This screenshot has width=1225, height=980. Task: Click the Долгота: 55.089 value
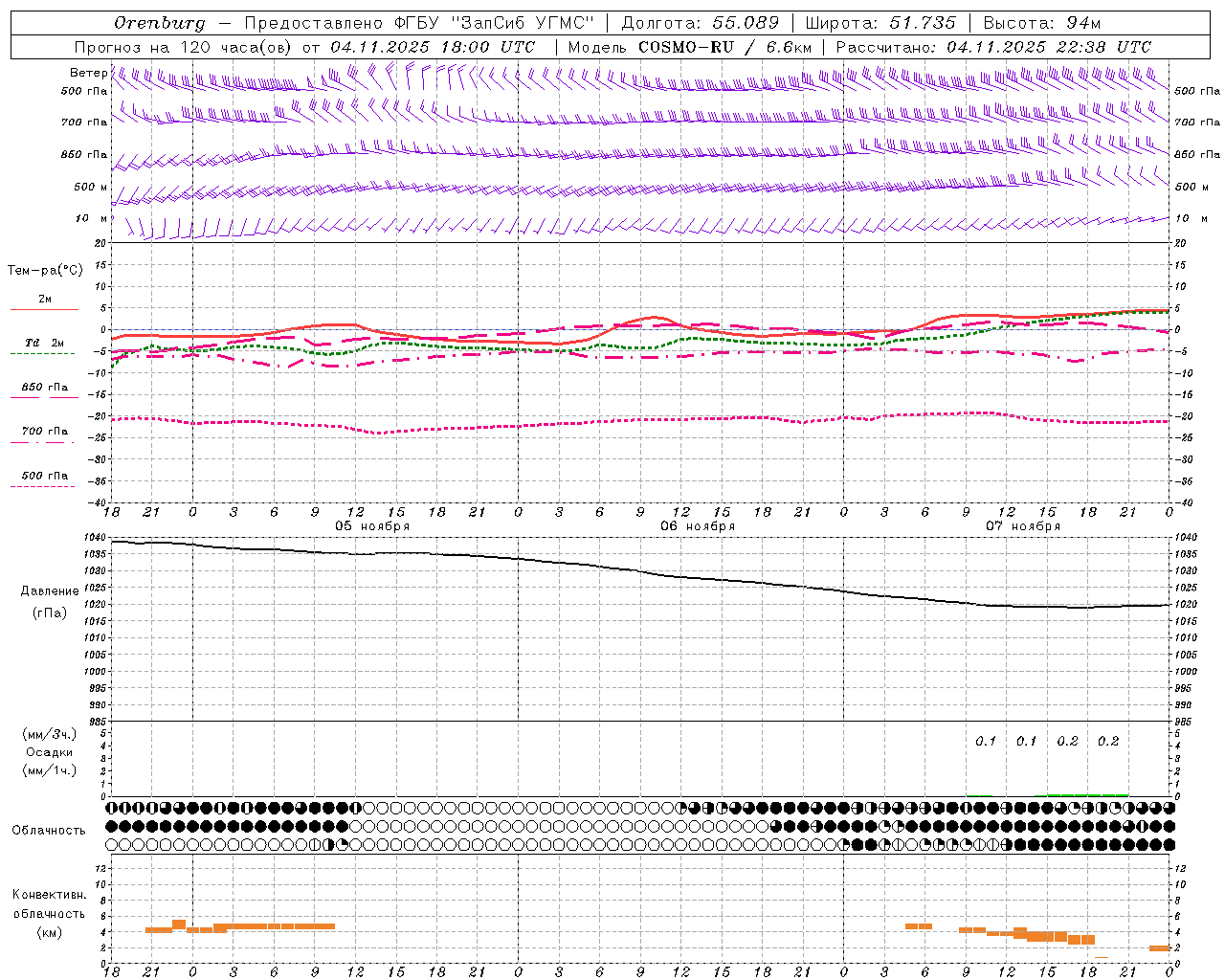point(701,23)
